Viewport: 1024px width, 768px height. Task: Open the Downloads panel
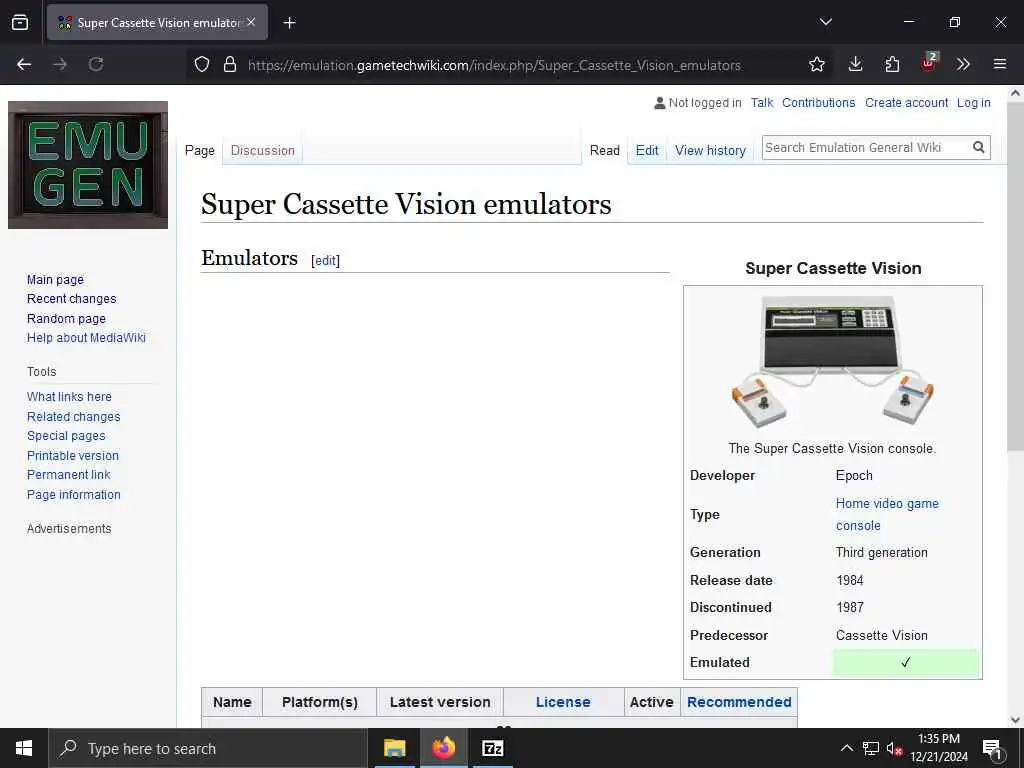(x=856, y=64)
